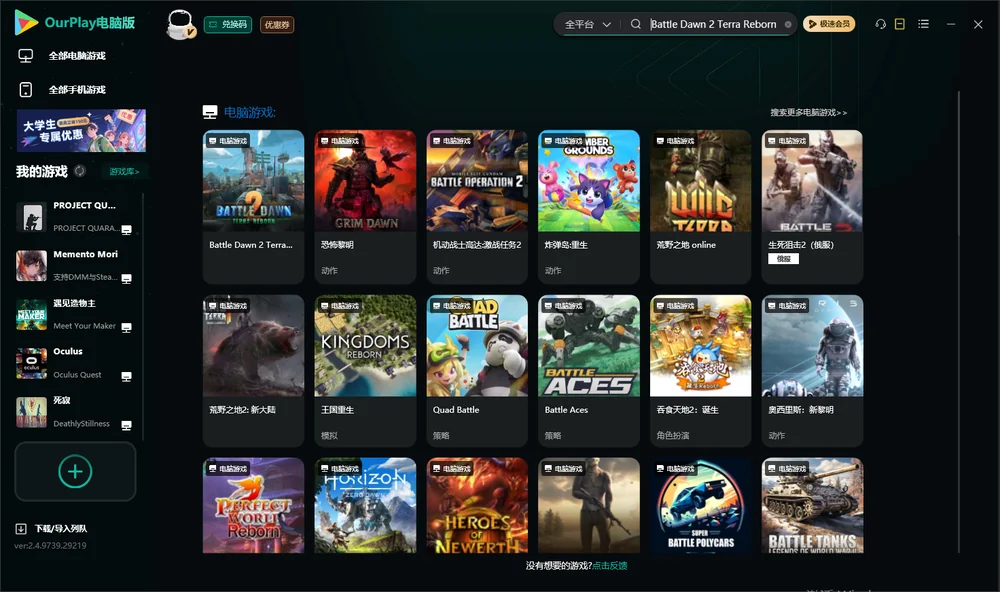
Task: Open the 游戏库> link
Action: (124, 172)
